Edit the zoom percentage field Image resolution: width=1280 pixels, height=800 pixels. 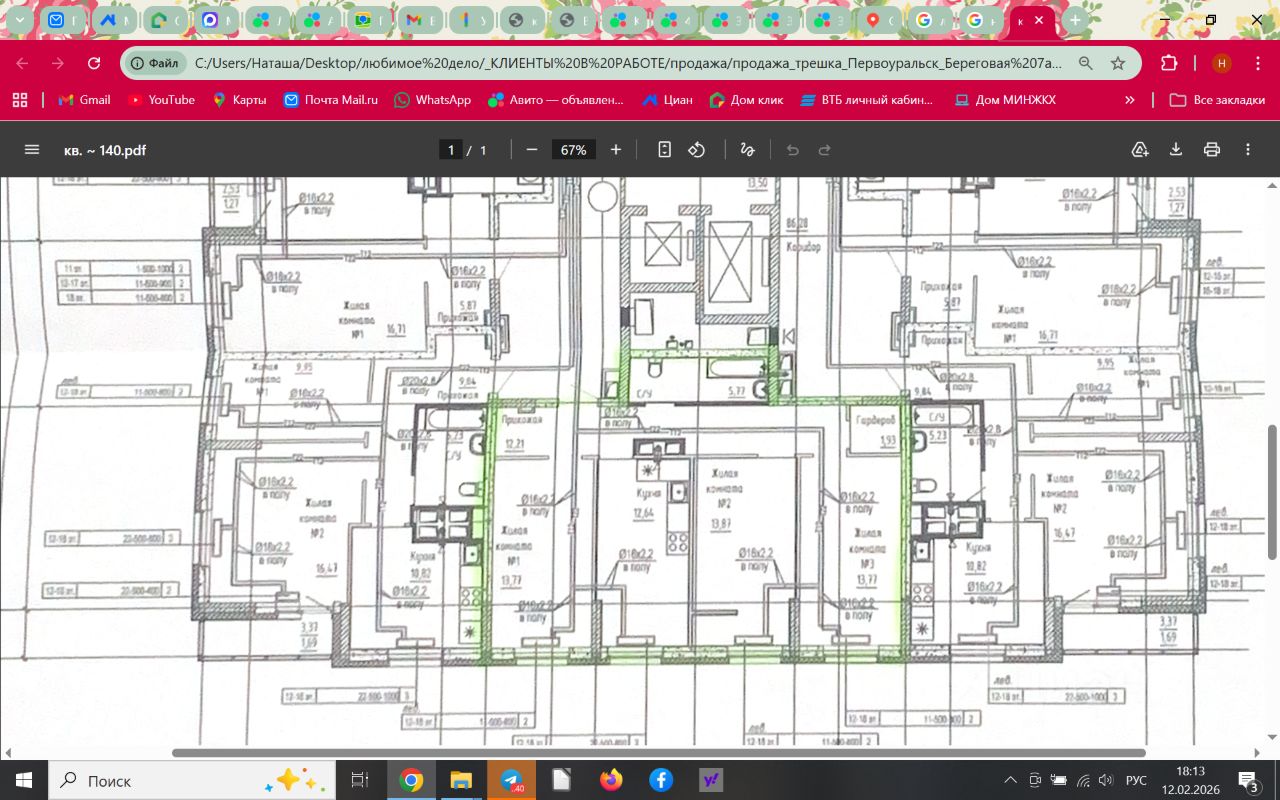pyautogui.click(x=573, y=150)
